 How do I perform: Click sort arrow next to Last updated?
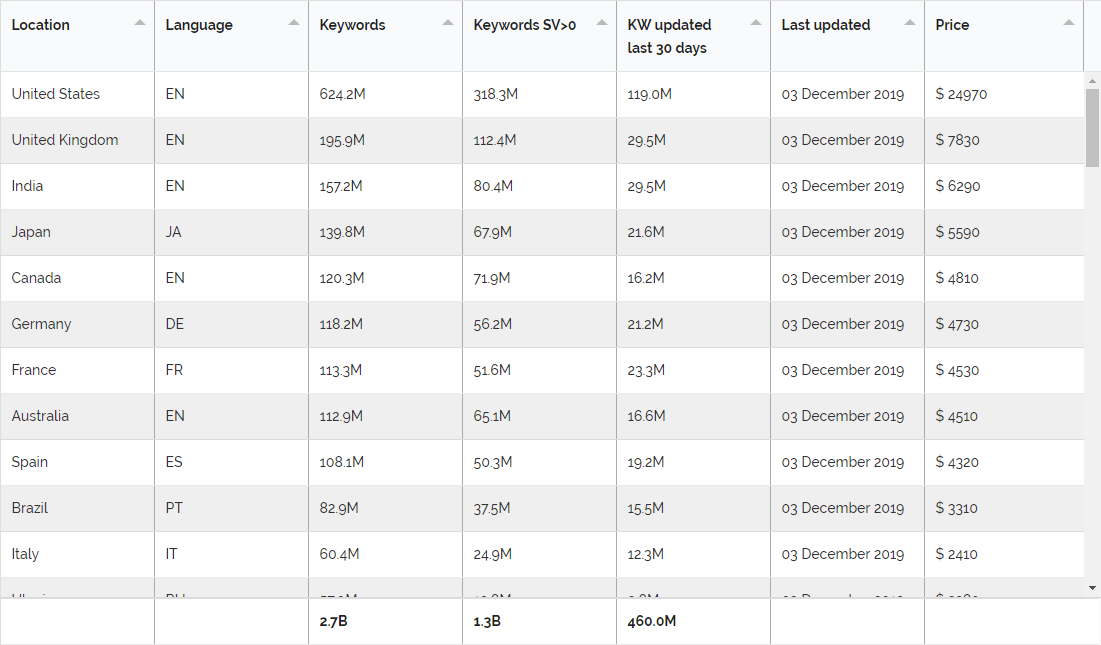(x=910, y=22)
